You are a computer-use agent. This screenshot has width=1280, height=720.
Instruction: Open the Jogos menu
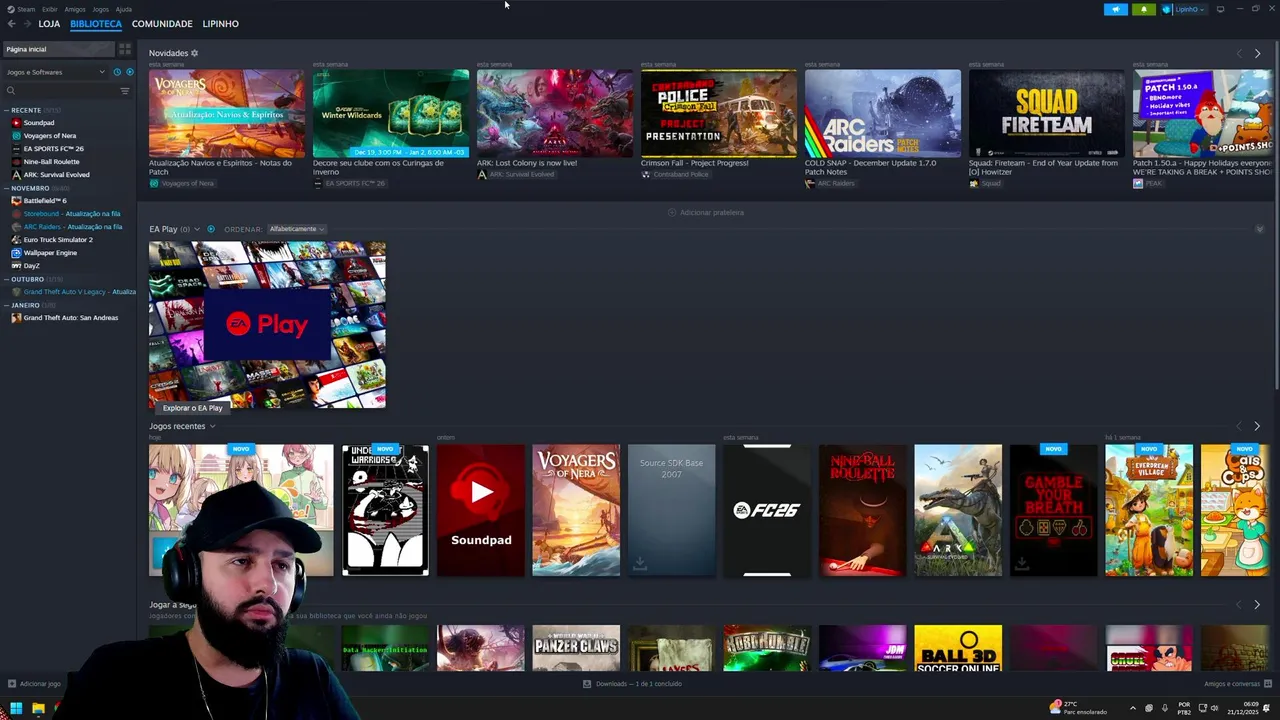100,9
